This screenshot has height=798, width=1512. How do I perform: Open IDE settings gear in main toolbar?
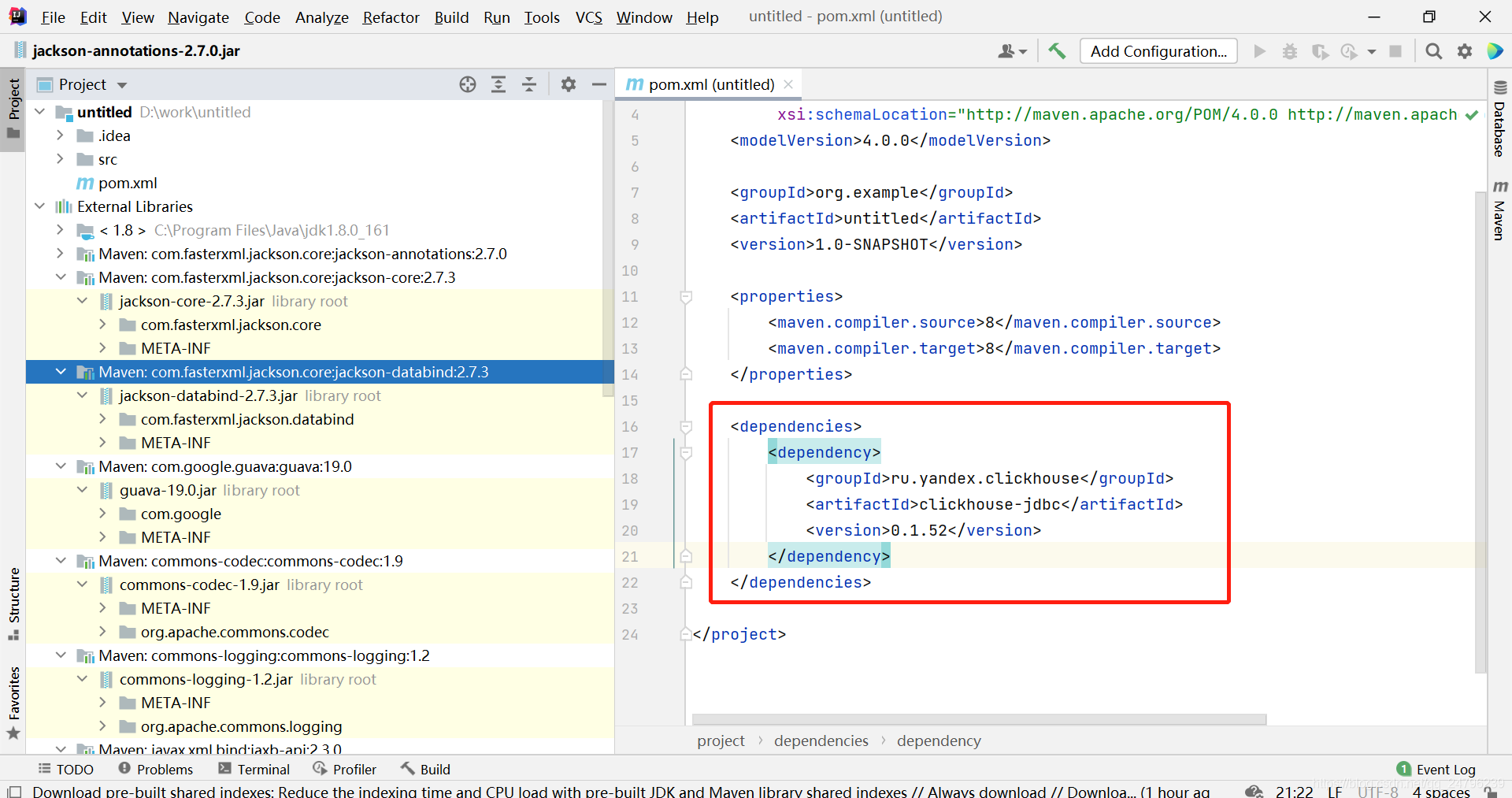click(x=1465, y=51)
